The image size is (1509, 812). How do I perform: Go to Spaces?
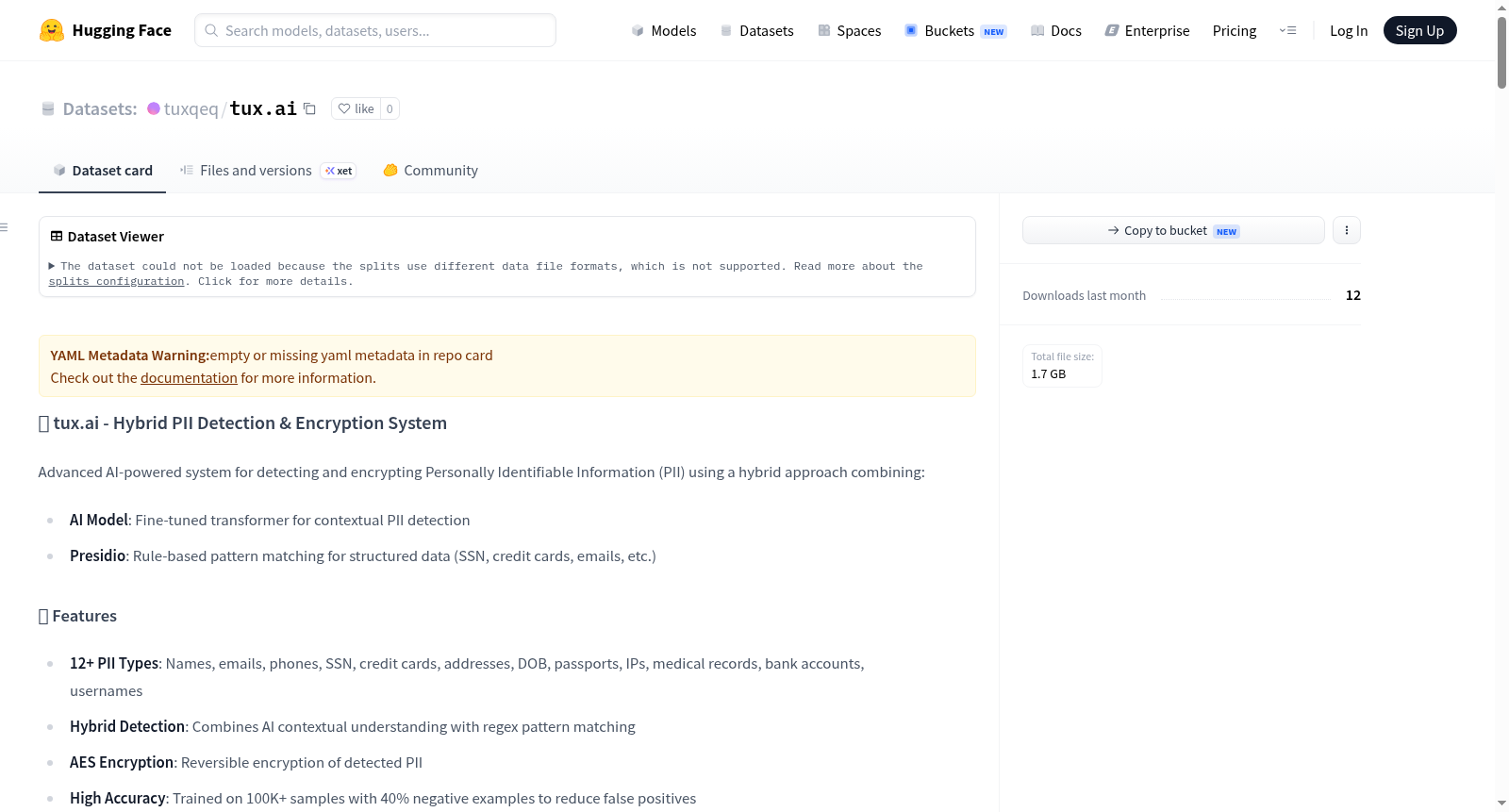[849, 30]
